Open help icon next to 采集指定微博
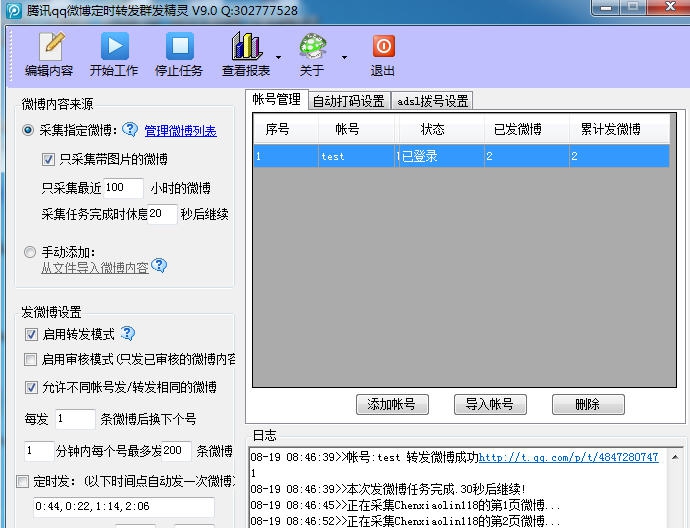 pos(130,129)
